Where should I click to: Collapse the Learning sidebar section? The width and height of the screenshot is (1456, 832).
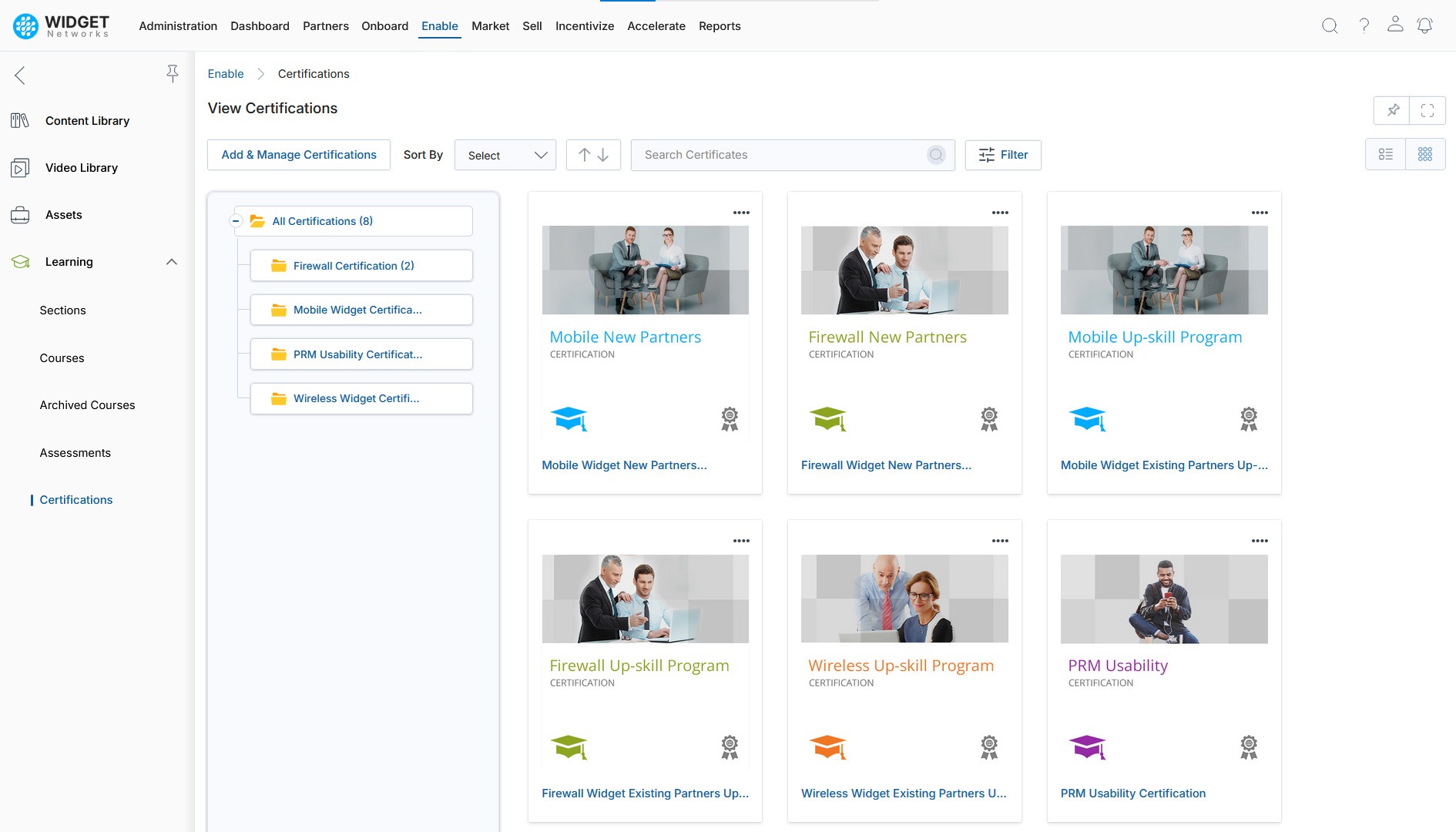pyautogui.click(x=172, y=262)
